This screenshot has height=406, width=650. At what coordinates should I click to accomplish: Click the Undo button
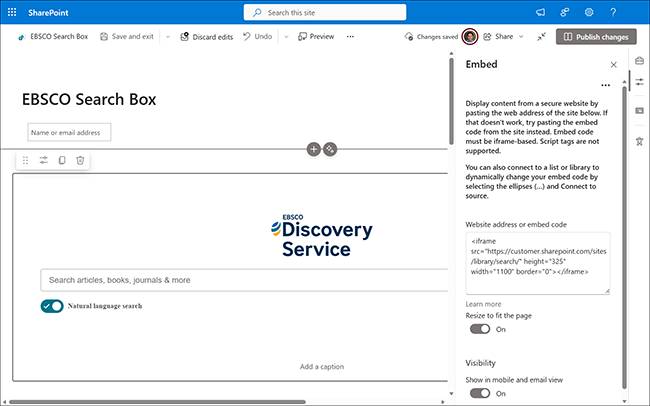point(258,36)
